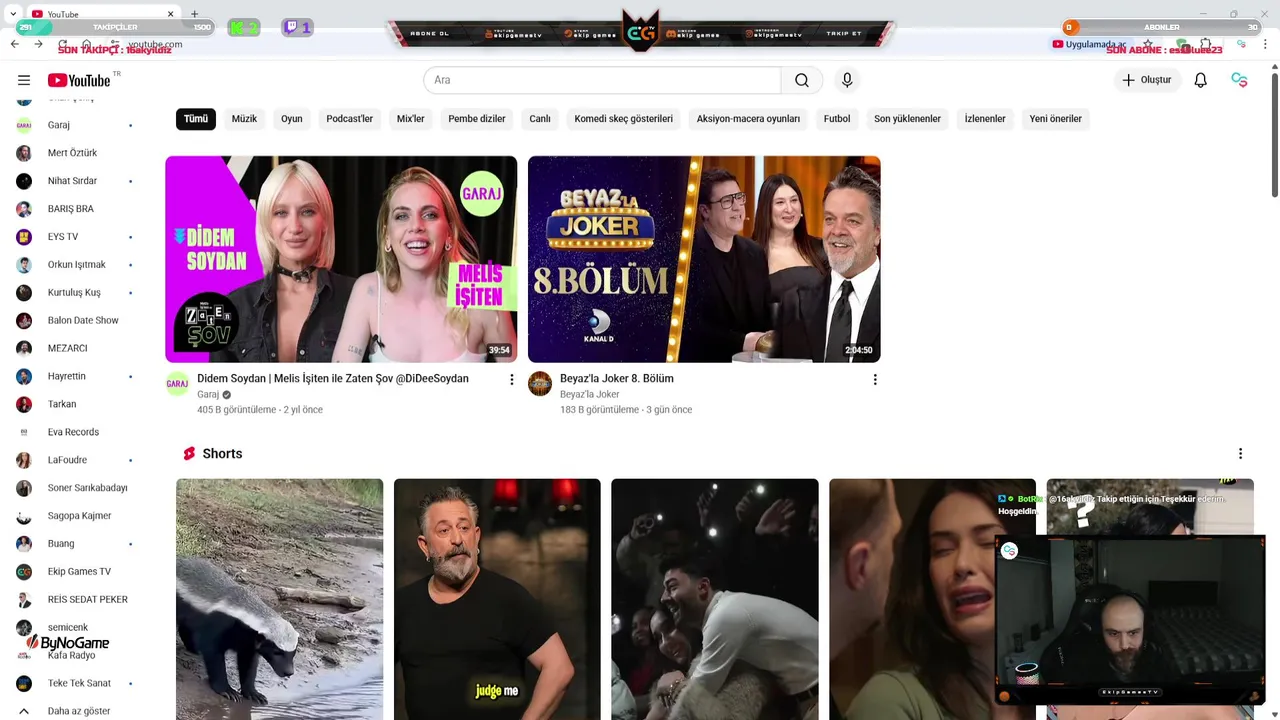Select the Pembe diziler chip

tap(477, 119)
